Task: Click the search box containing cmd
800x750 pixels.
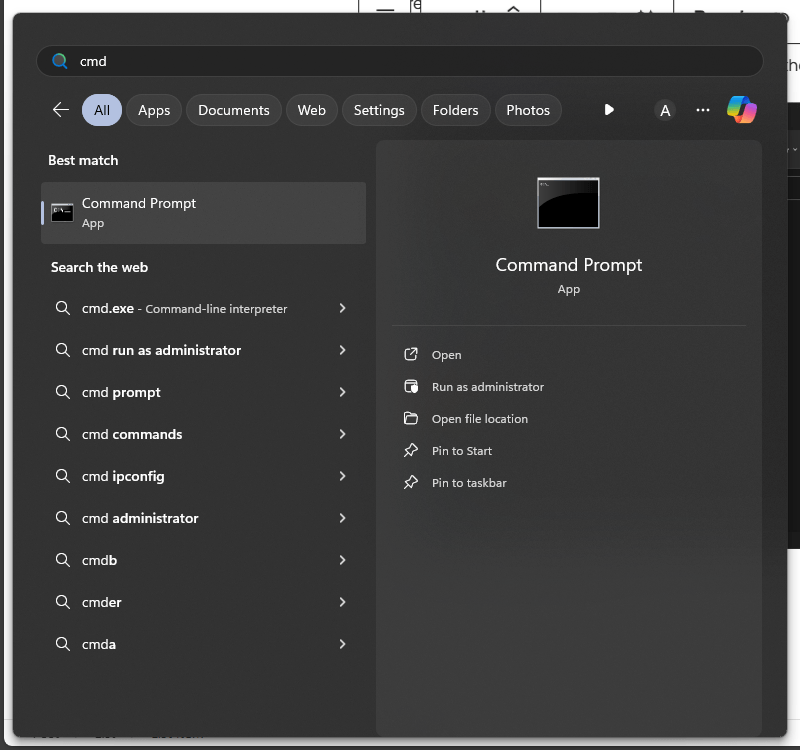Action: tap(399, 61)
